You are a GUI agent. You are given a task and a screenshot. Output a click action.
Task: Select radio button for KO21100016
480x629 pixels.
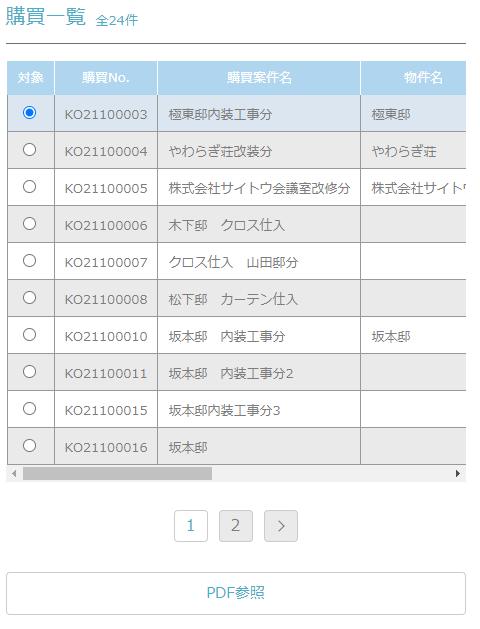pos(29,446)
